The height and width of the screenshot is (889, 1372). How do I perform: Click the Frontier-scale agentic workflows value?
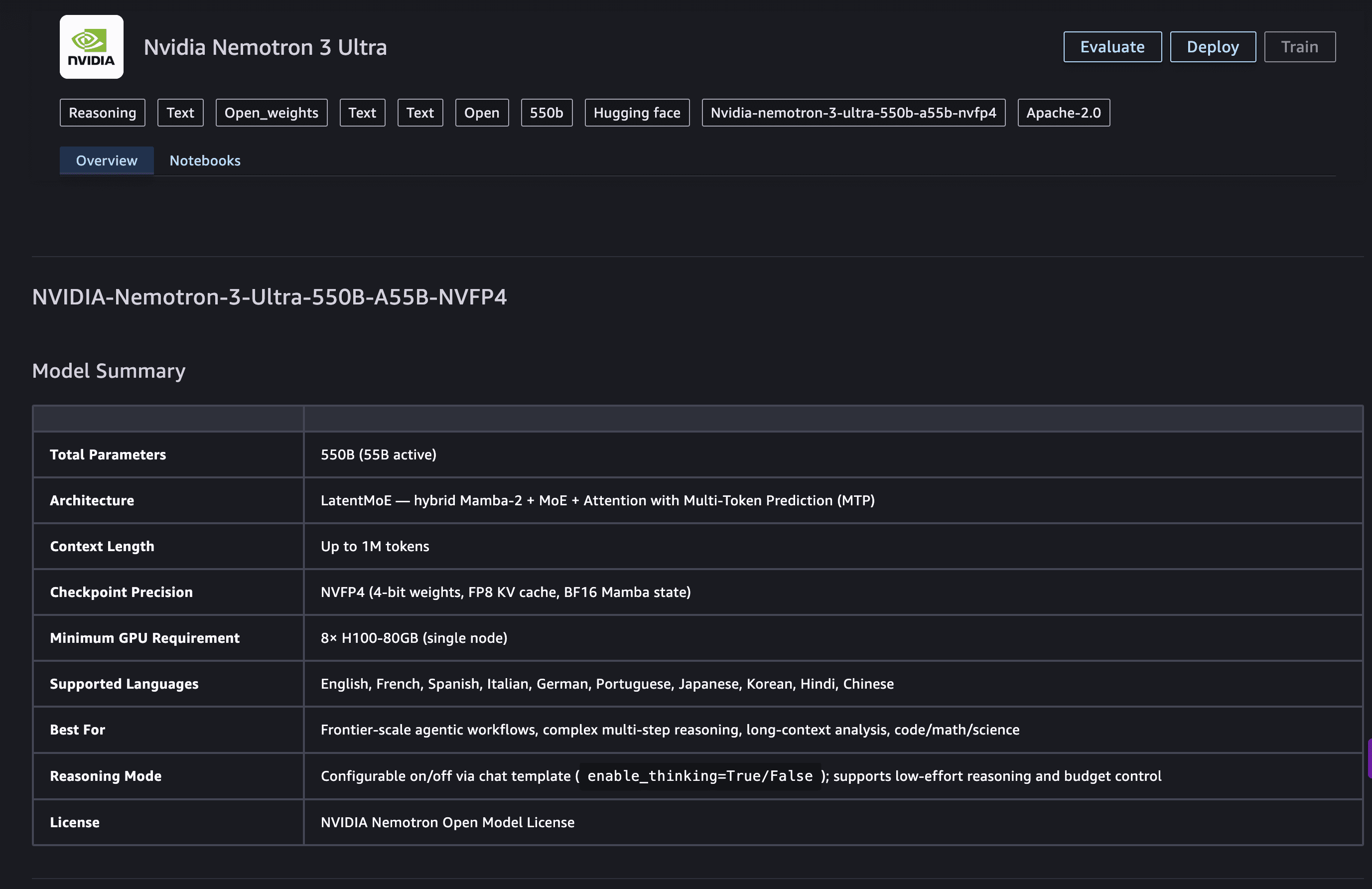pyautogui.click(x=670, y=730)
